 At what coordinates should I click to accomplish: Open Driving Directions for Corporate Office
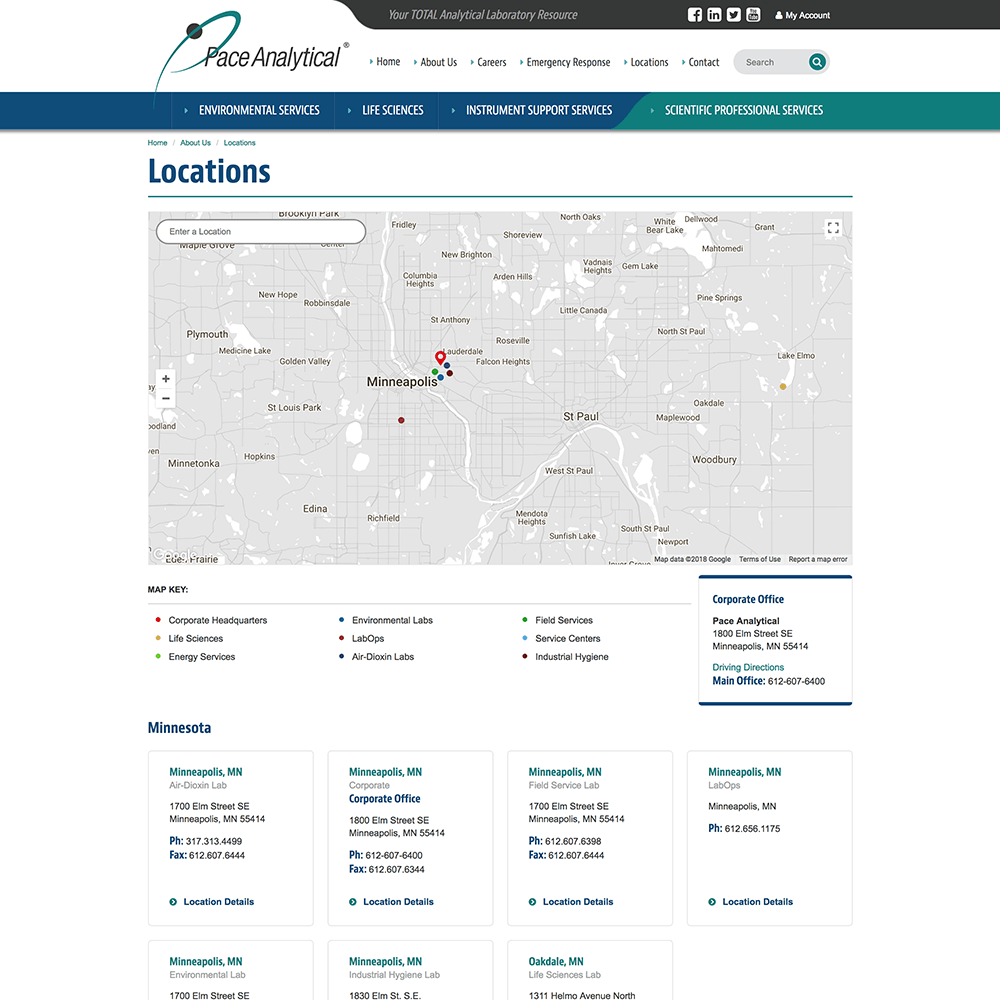748,667
